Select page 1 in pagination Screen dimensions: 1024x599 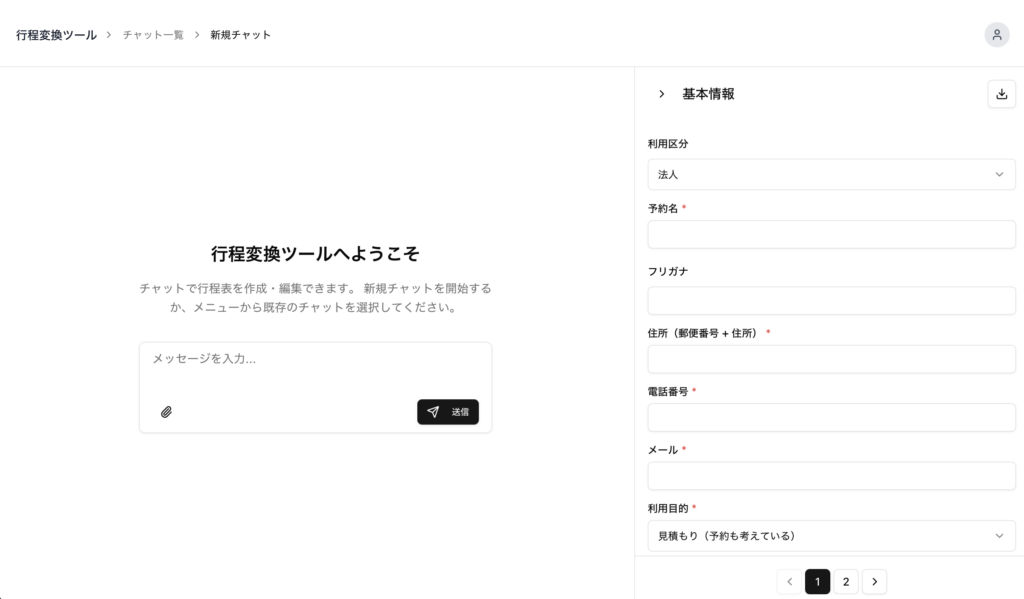(817, 582)
